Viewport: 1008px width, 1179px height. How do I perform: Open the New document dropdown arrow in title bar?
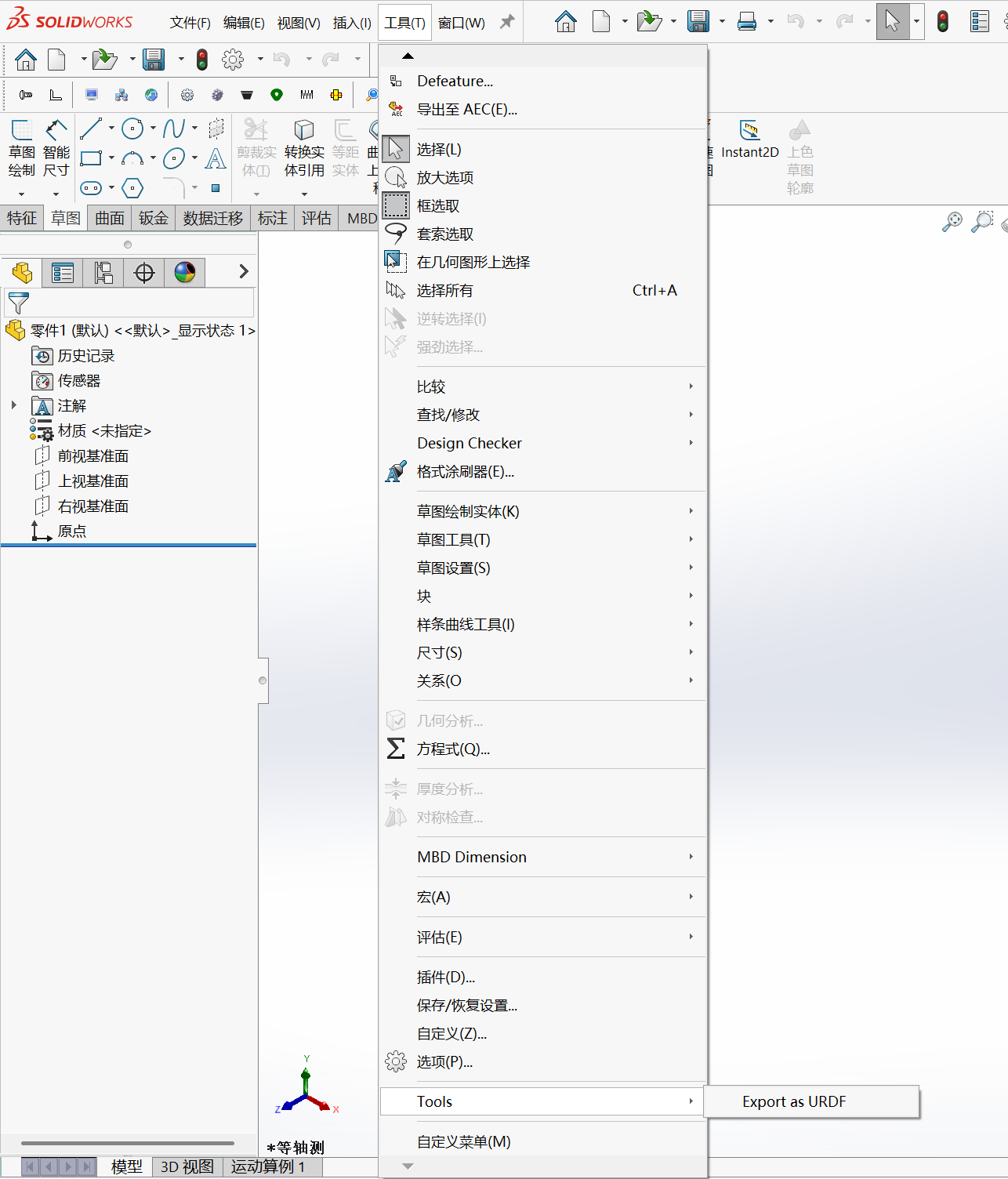pos(625,22)
